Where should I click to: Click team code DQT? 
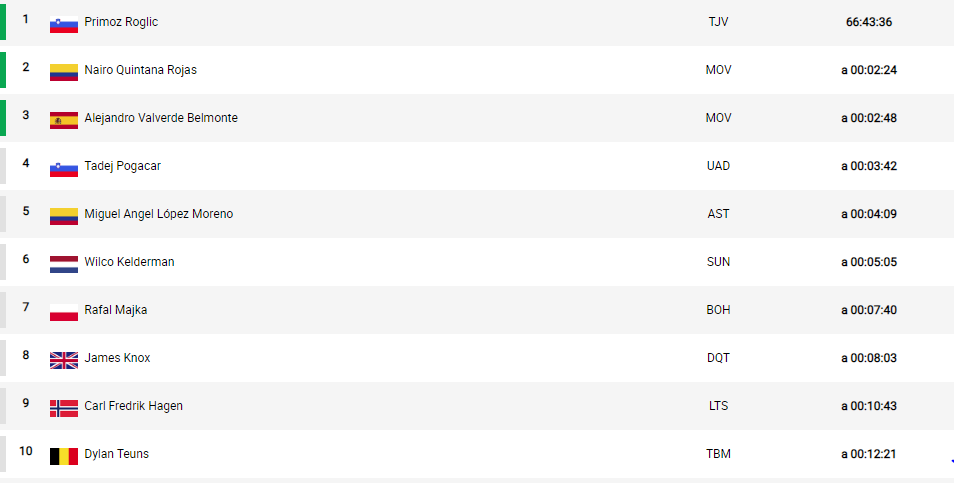coord(719,358)
